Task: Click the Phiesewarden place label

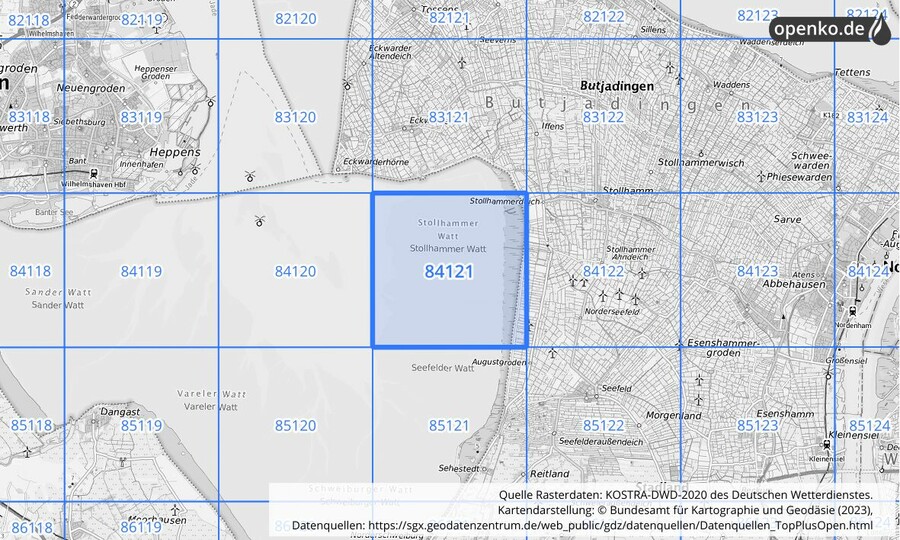Action: pos(800,177)
